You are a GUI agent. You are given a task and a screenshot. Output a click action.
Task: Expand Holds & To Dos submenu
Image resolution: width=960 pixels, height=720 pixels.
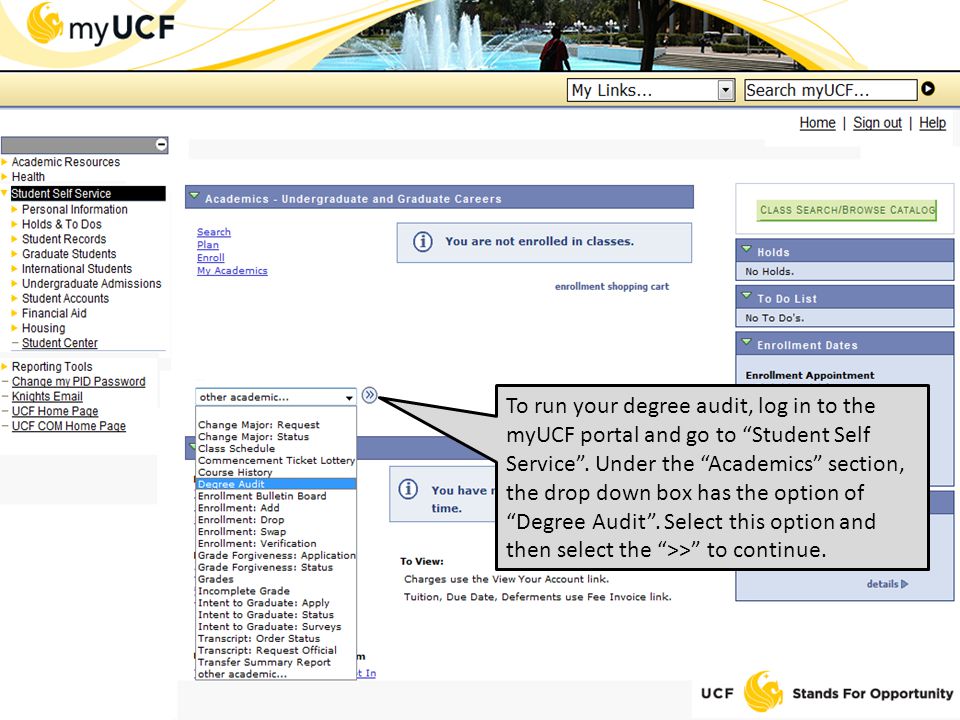(x=62, y=224)
